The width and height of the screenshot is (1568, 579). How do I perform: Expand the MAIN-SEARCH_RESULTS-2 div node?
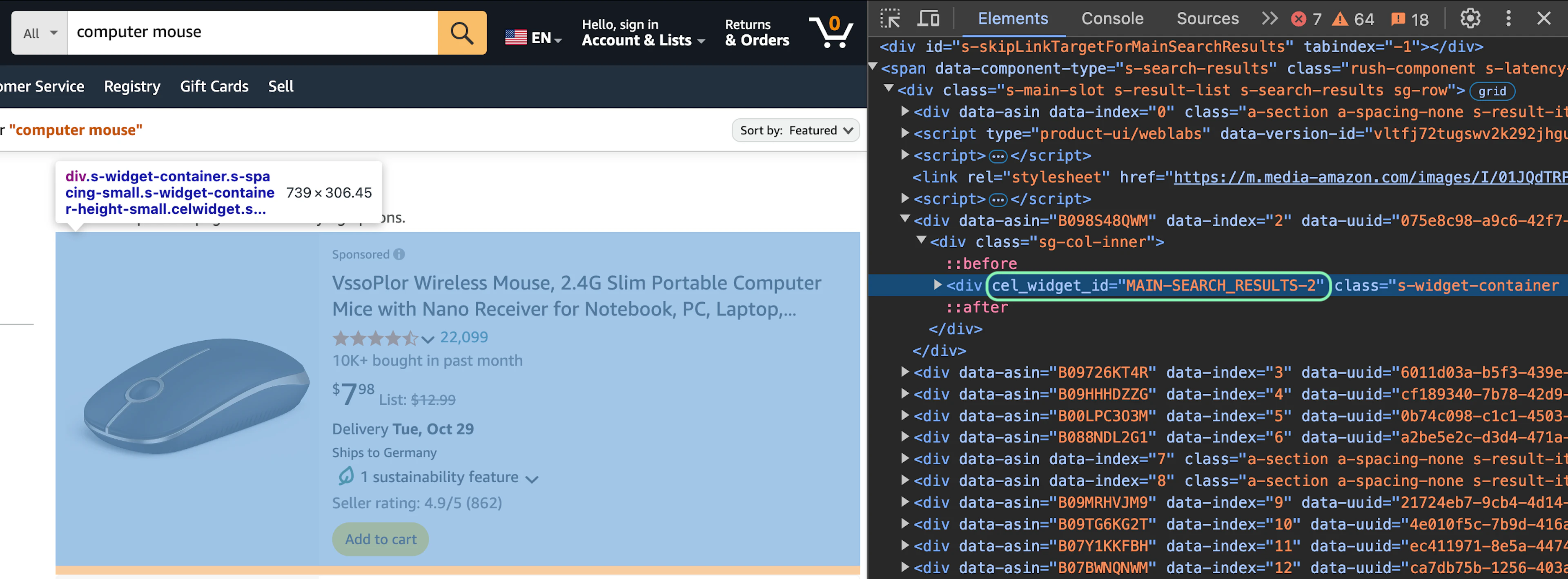[x=938, y=284]
